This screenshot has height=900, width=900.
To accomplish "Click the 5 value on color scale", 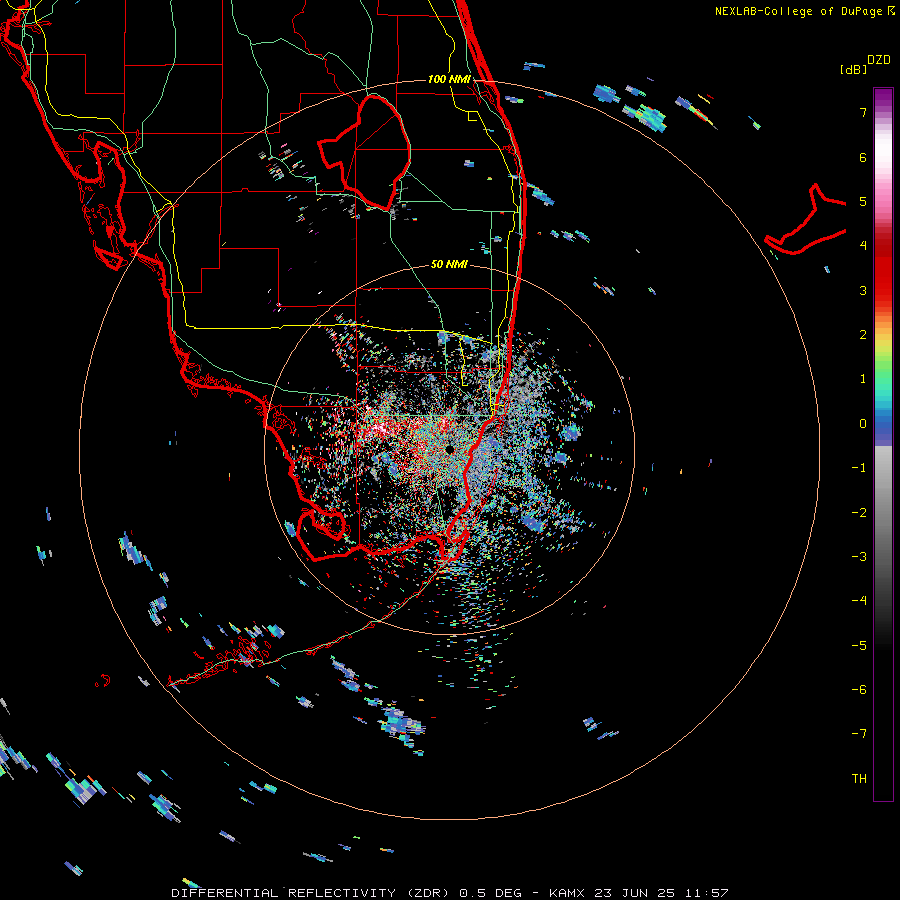I will click(x=863, y=201).
